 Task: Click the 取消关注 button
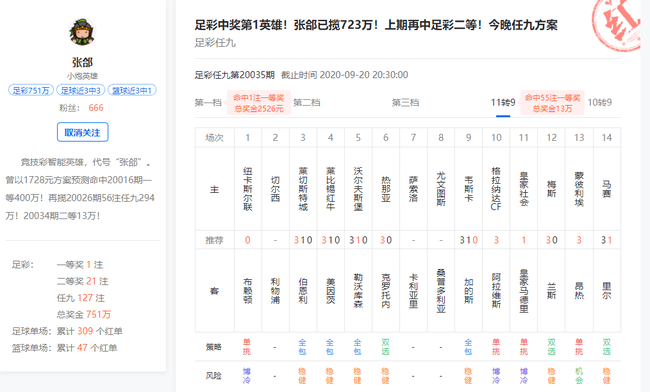pos(82,132)
